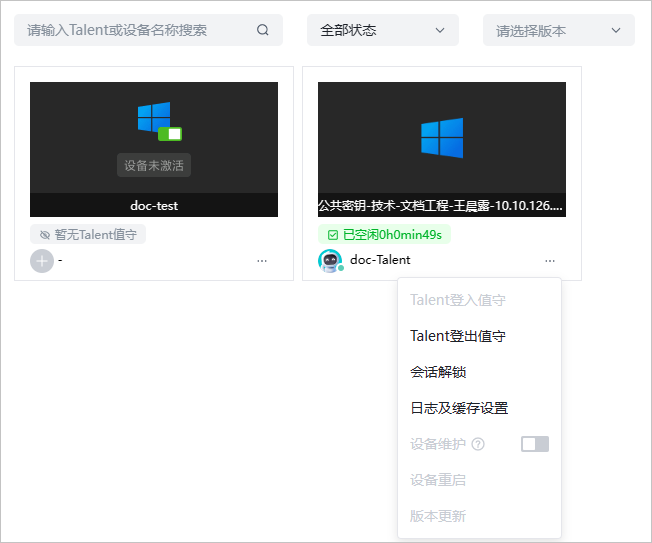This screenshot has height=543, width=652.
Task: Choose 会话解锁 in context menu
Action: [438, 372]
